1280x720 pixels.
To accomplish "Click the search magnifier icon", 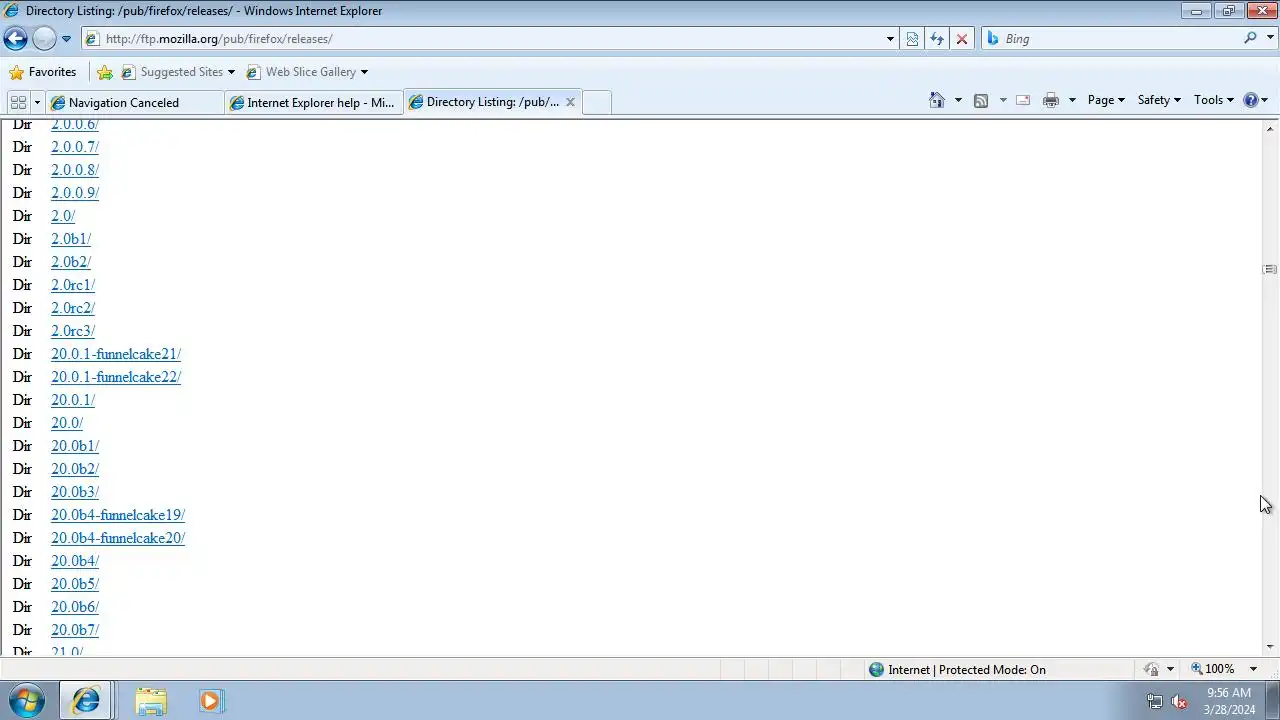I will pyautogui.click(x=1251, y=38).
